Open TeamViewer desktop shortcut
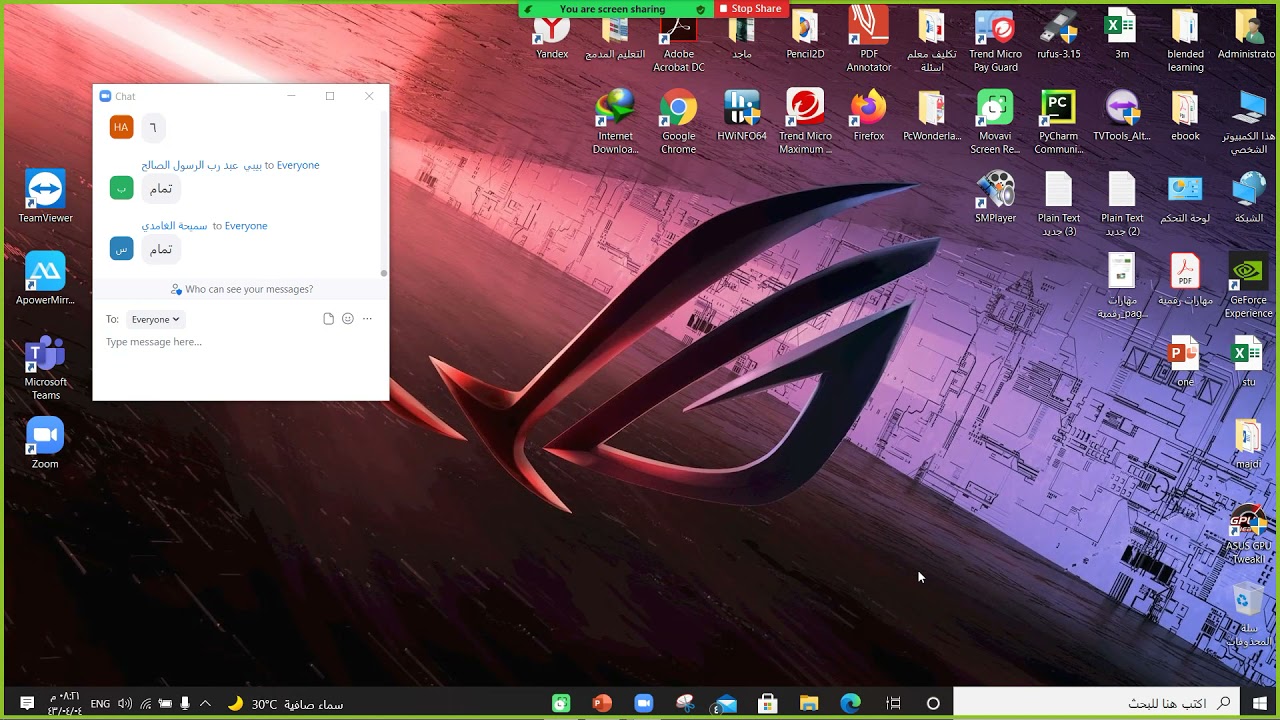Screen dimensions: 1280x720 [45, 196]
